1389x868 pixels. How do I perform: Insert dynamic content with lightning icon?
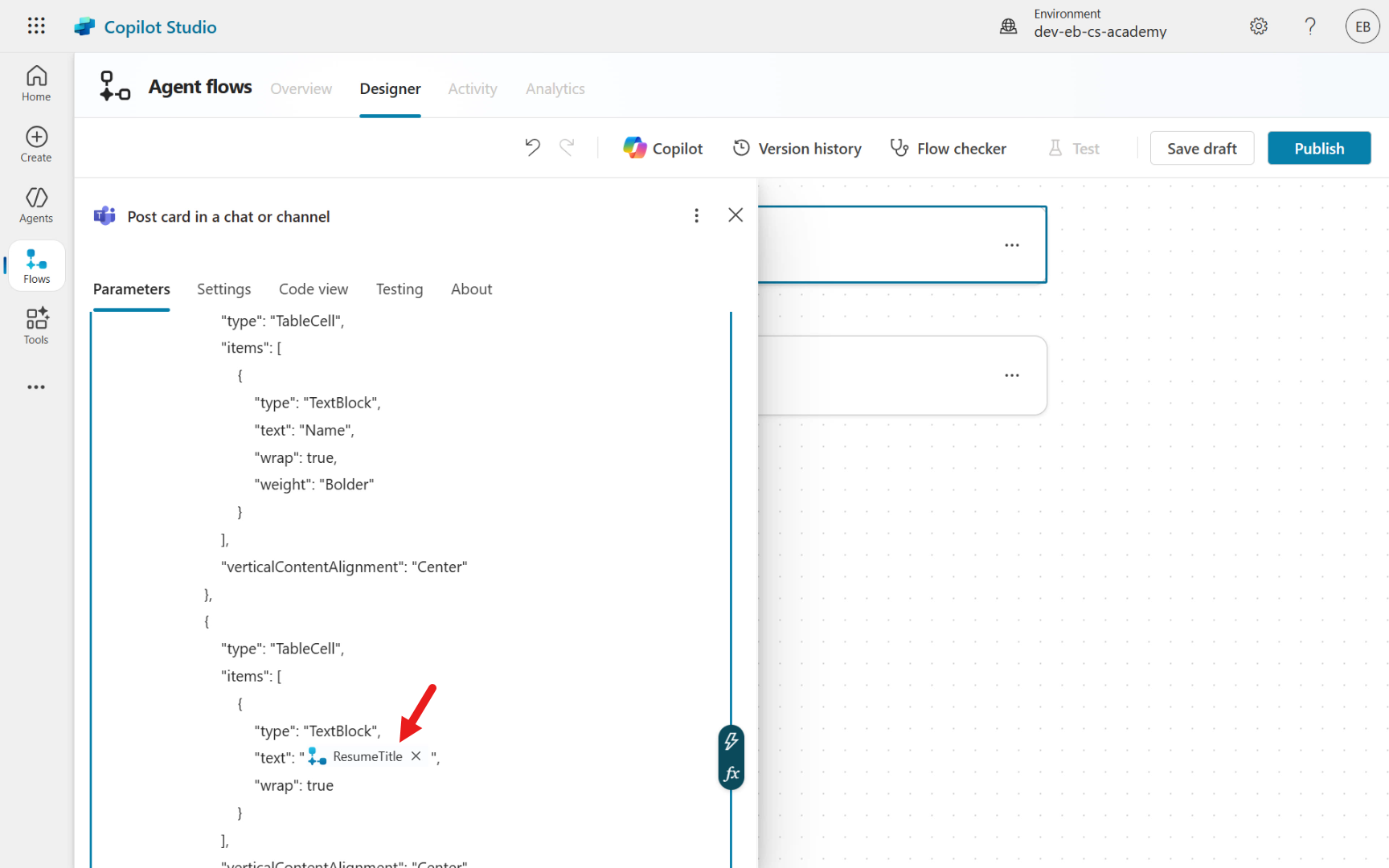point(731,741)
